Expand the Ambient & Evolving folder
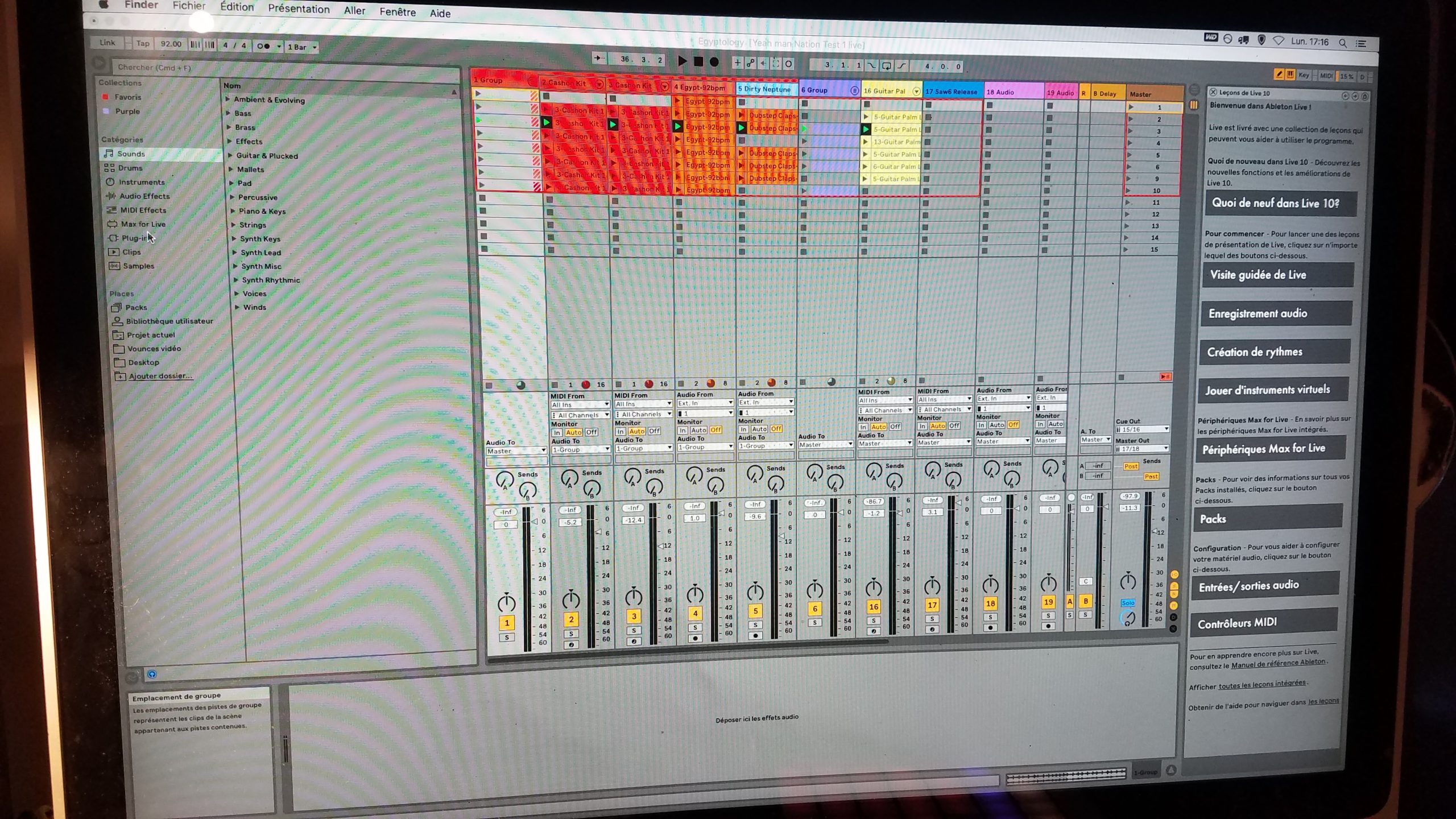This screenshot has width=1456, height=819. coord(228,99)
